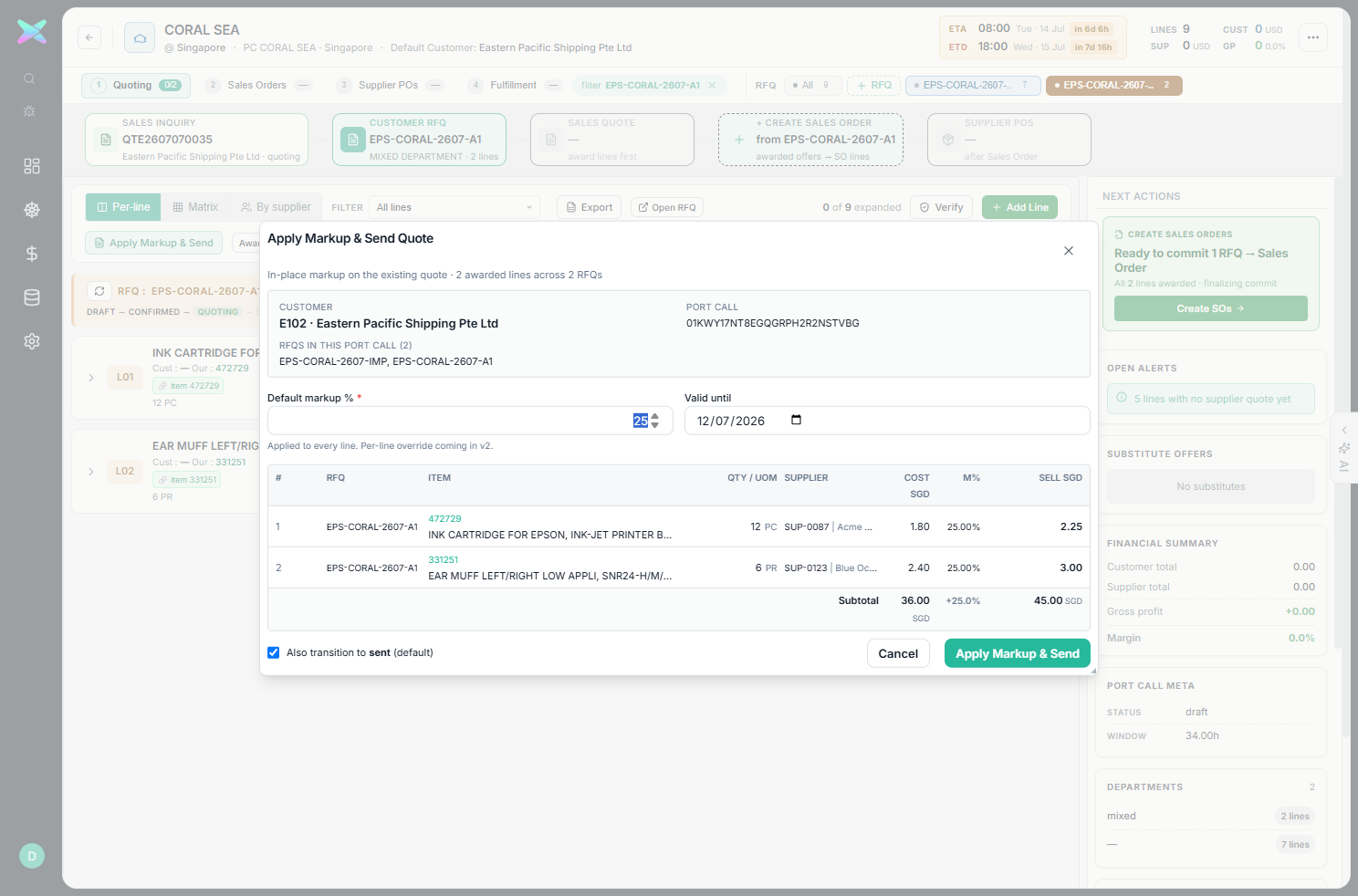Click the Valid until date field
Image resolution: width=1358 pixels, height=896 pixels.
point(887,421)
